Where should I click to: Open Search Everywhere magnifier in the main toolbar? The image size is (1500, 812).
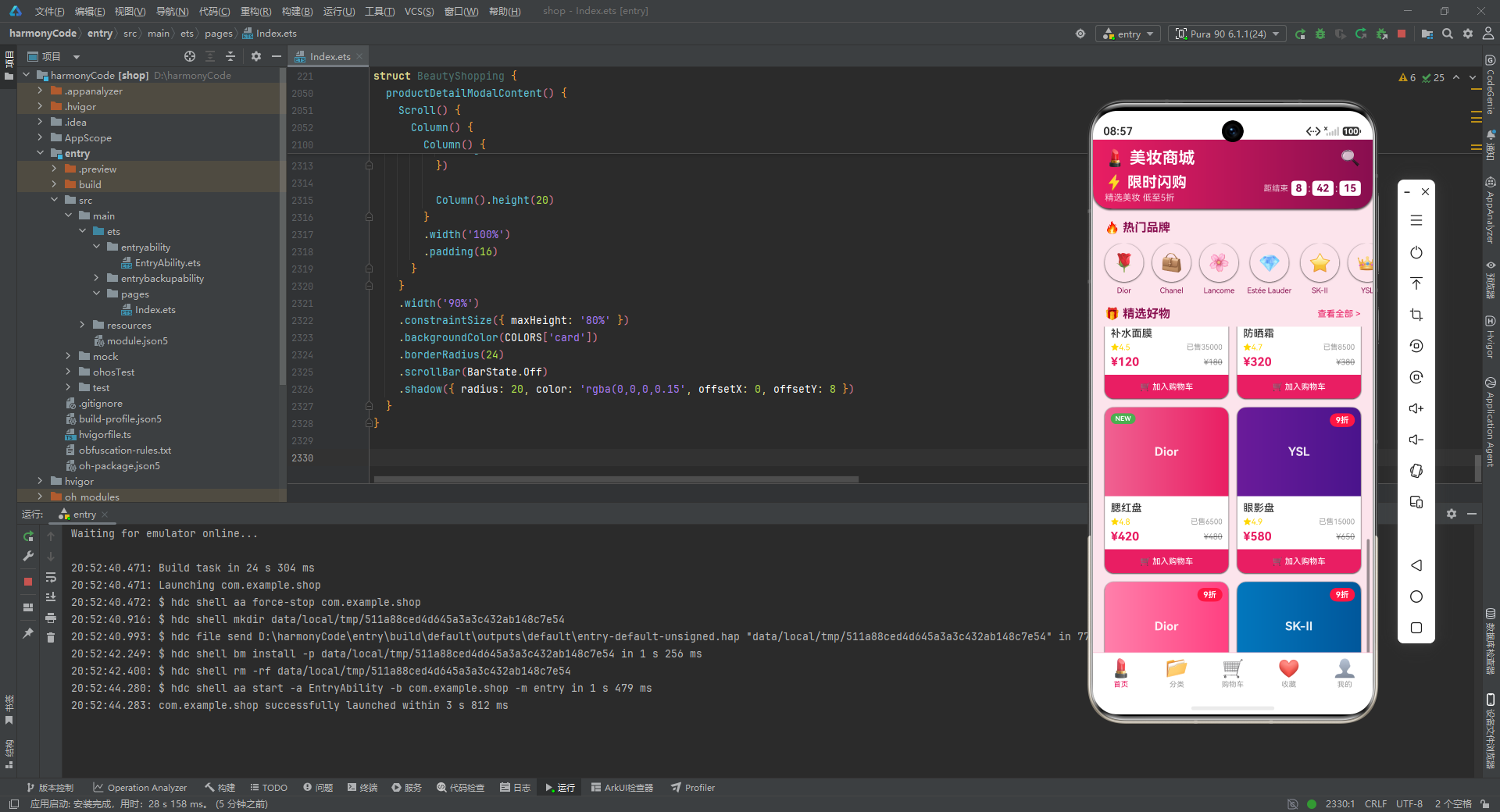[1448, 34]
